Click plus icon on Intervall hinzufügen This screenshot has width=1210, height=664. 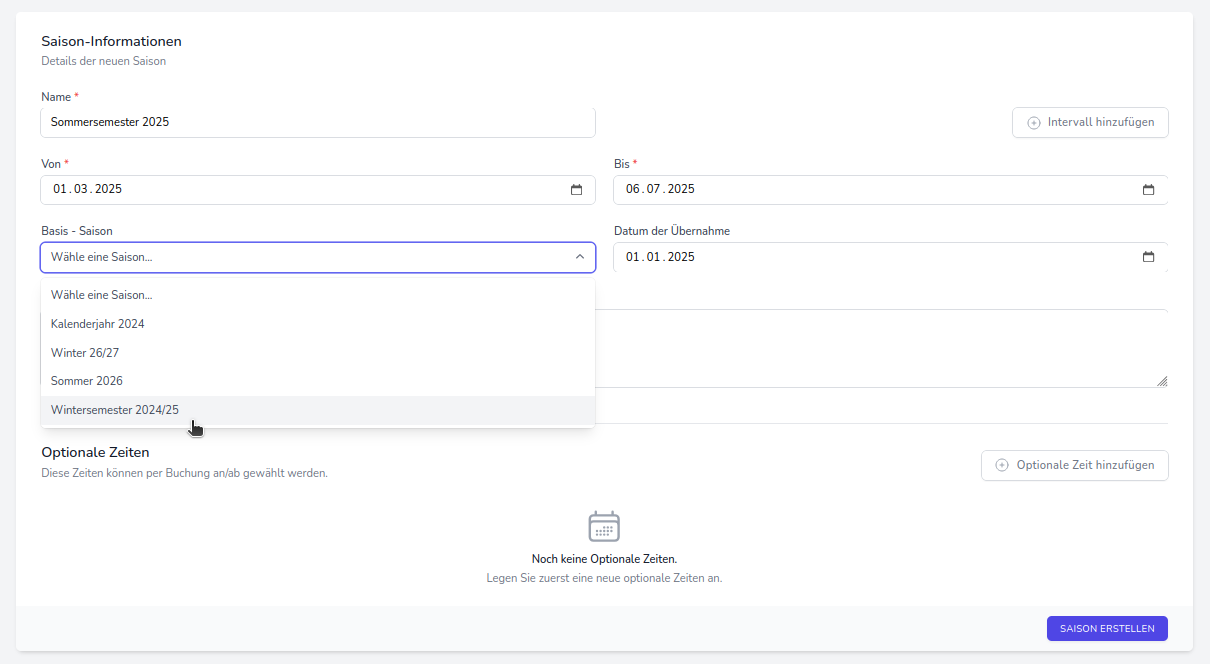tap(1034, 123)
